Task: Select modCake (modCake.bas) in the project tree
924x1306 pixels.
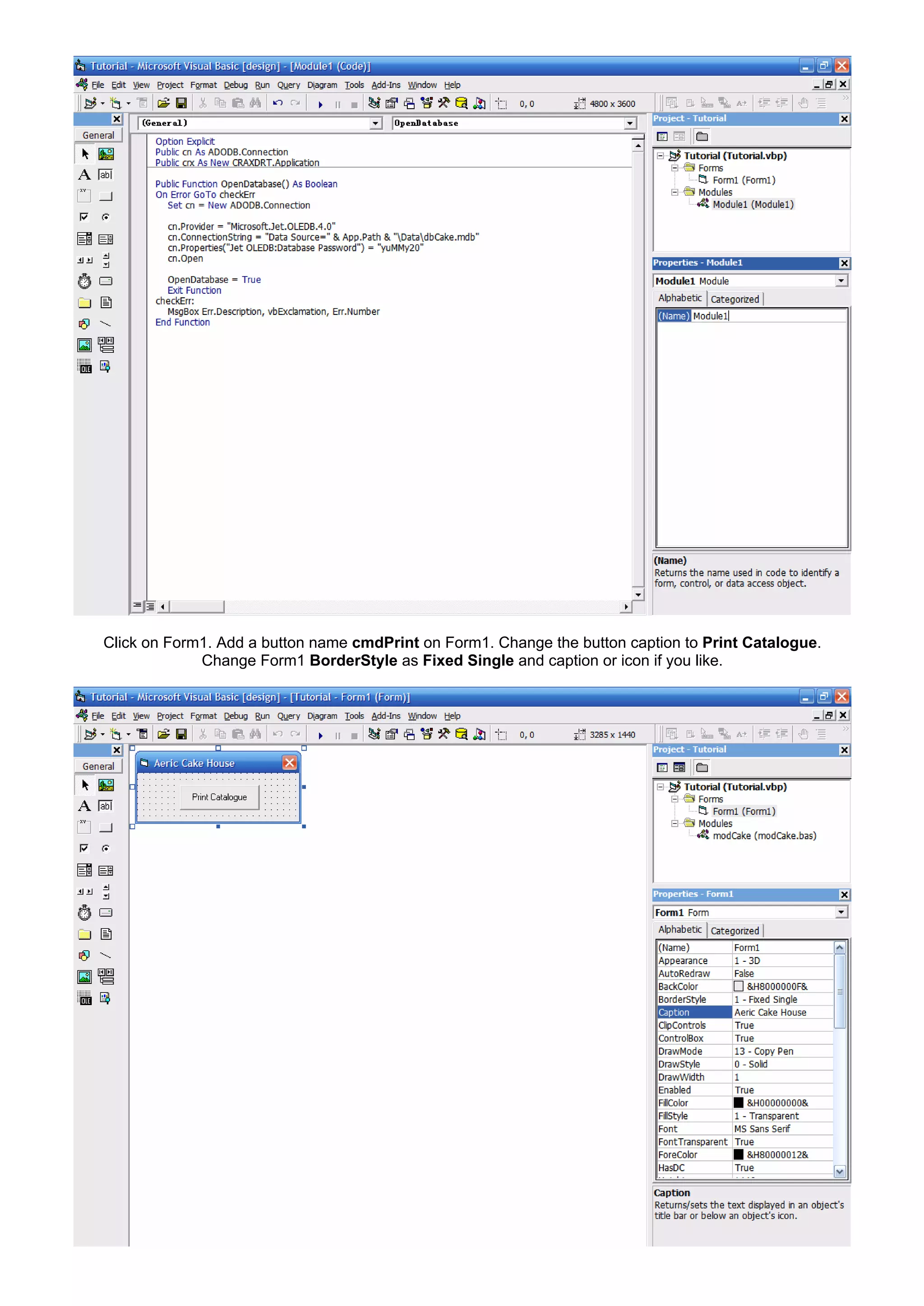Action: 763,835
